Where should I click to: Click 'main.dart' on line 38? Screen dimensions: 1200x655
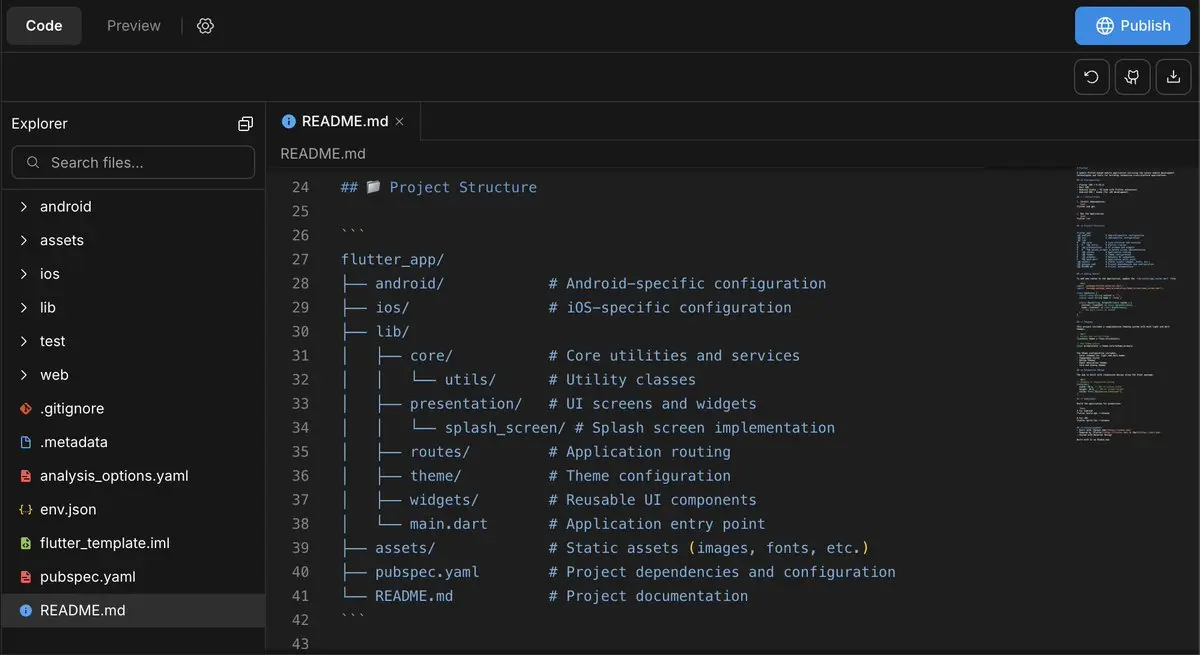point(449,523)
